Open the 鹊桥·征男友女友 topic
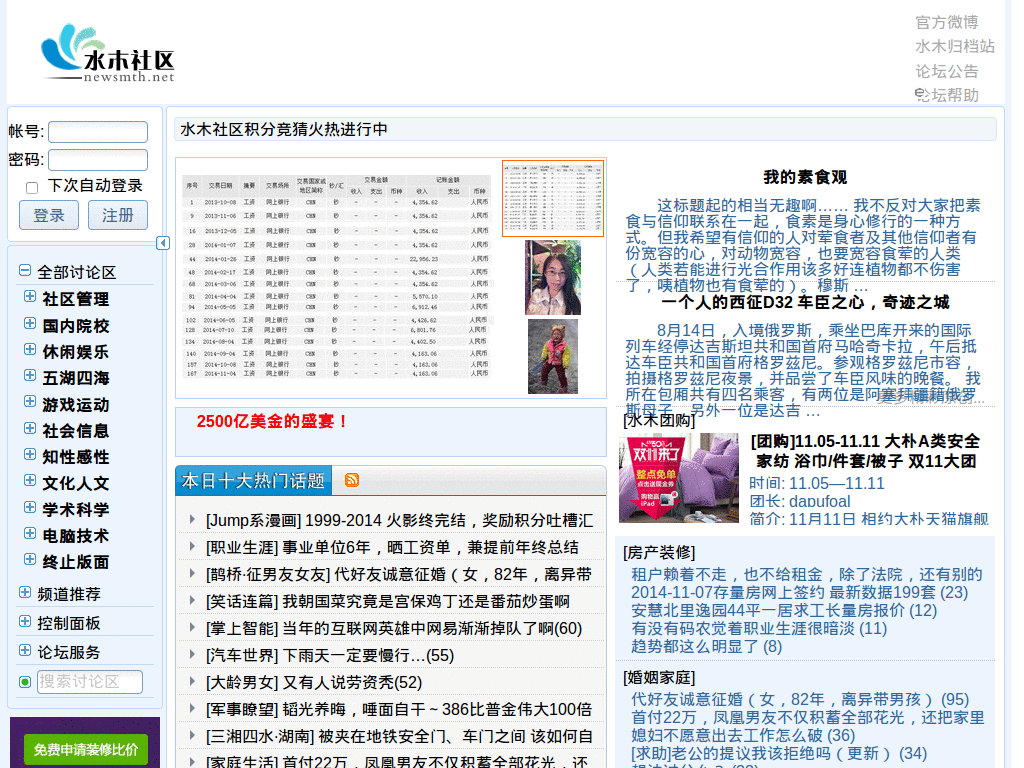The image size is (1024, 768). 398,574
